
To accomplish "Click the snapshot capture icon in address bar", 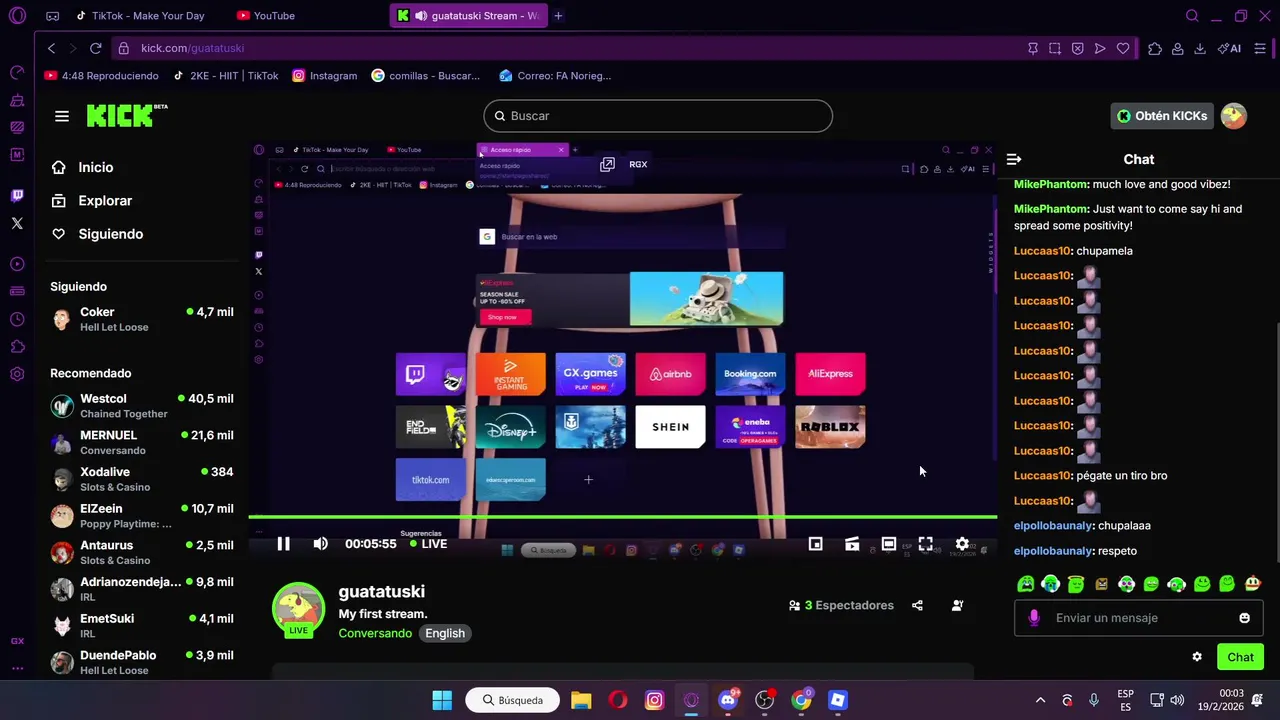I will point(1055,48).
